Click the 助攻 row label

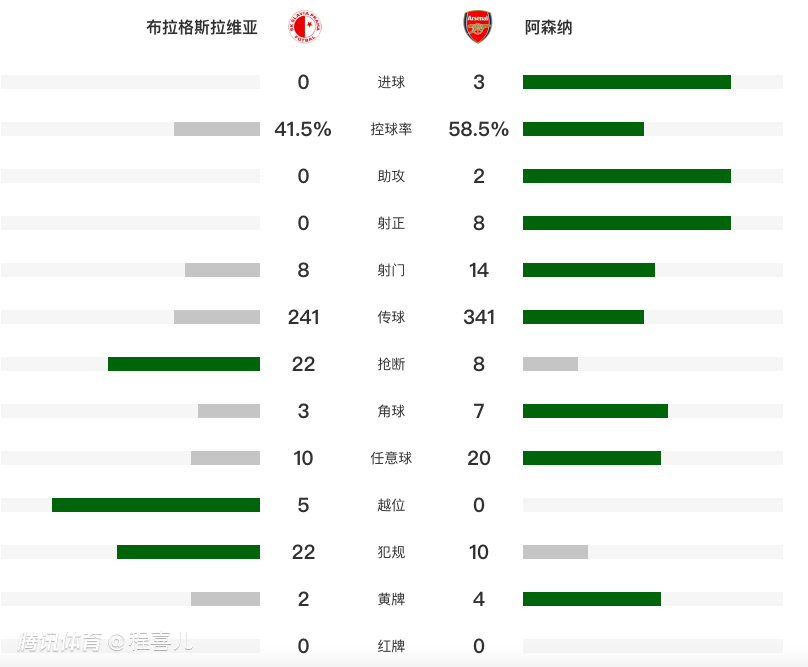(391, 176)
